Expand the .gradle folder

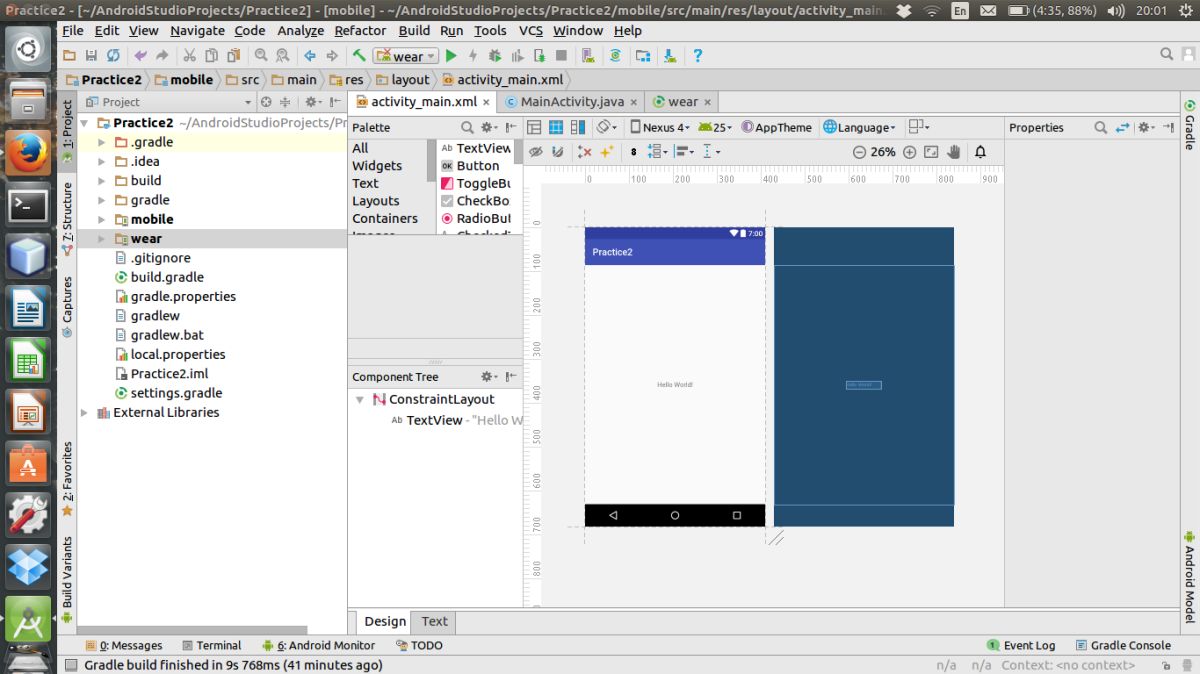pyautogui.click(x=102, y=142)
